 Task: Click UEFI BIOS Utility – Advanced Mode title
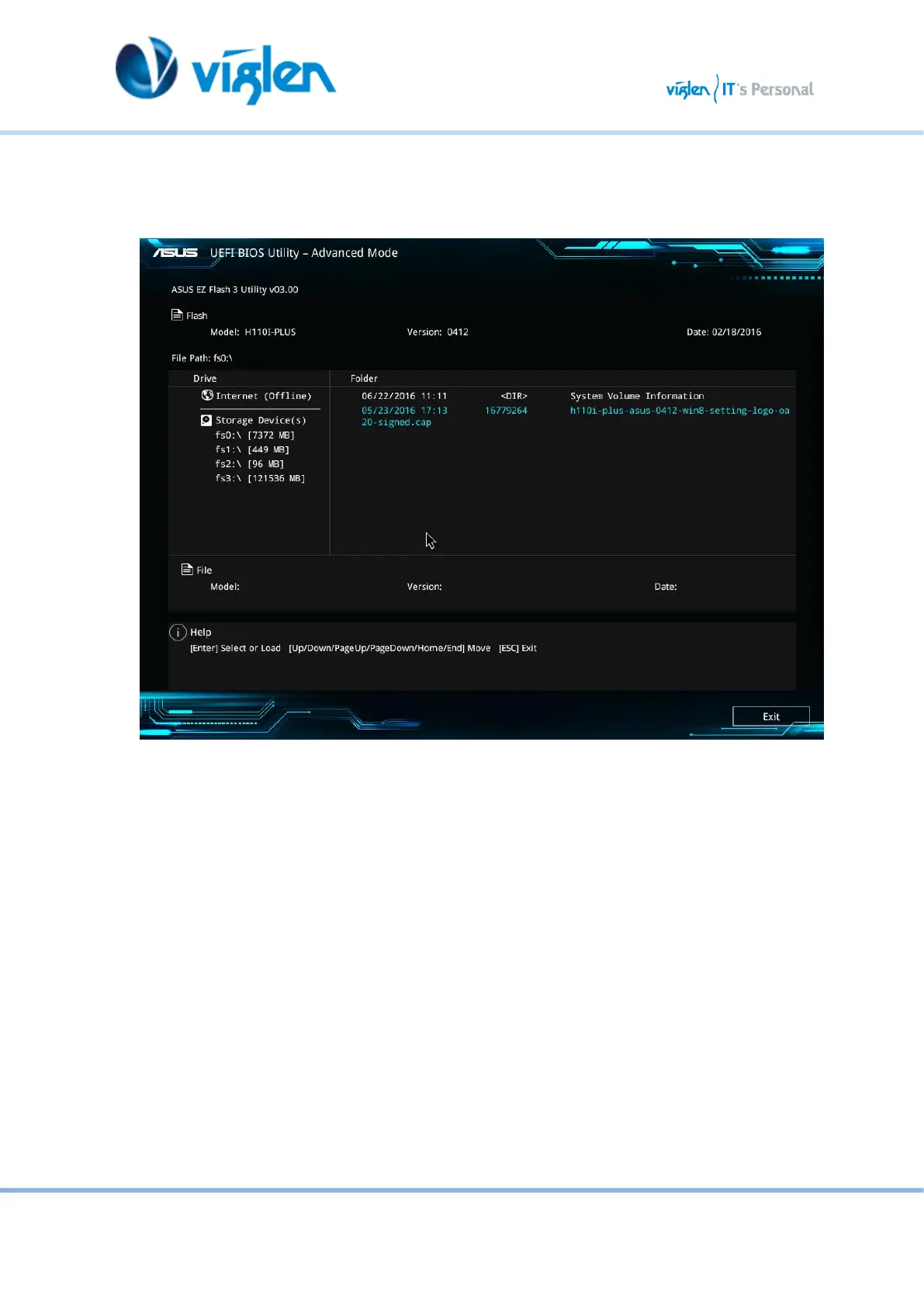point(303,253)
